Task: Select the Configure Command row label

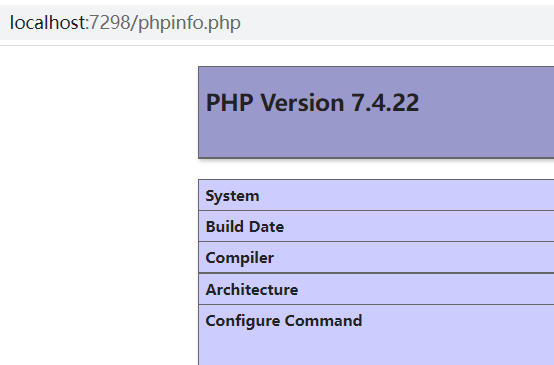Action: point(284,321)
